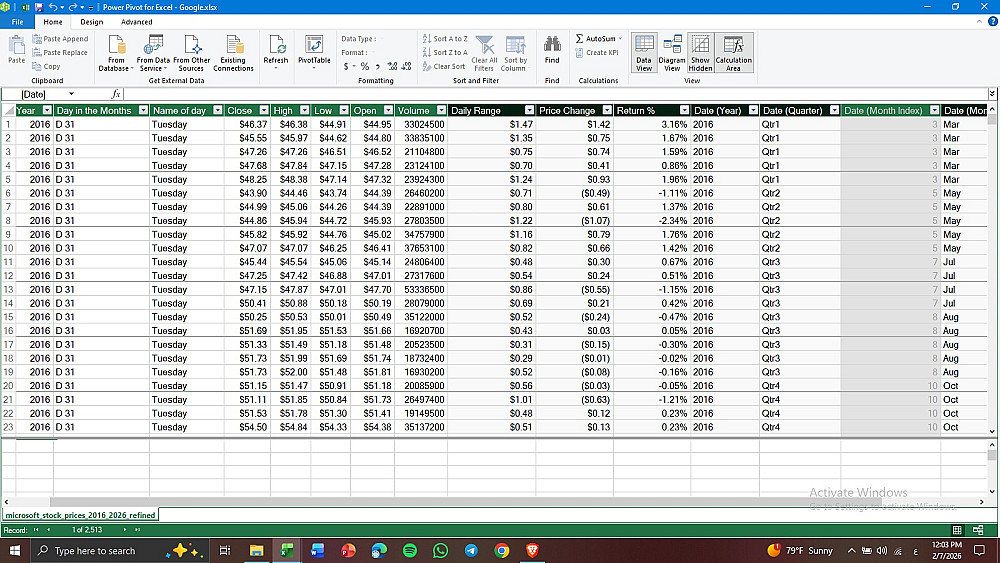Open File Explorer from the taskbar
Image resolution: width=1000 pixels, height=563 pixels.
click(256, 550)
